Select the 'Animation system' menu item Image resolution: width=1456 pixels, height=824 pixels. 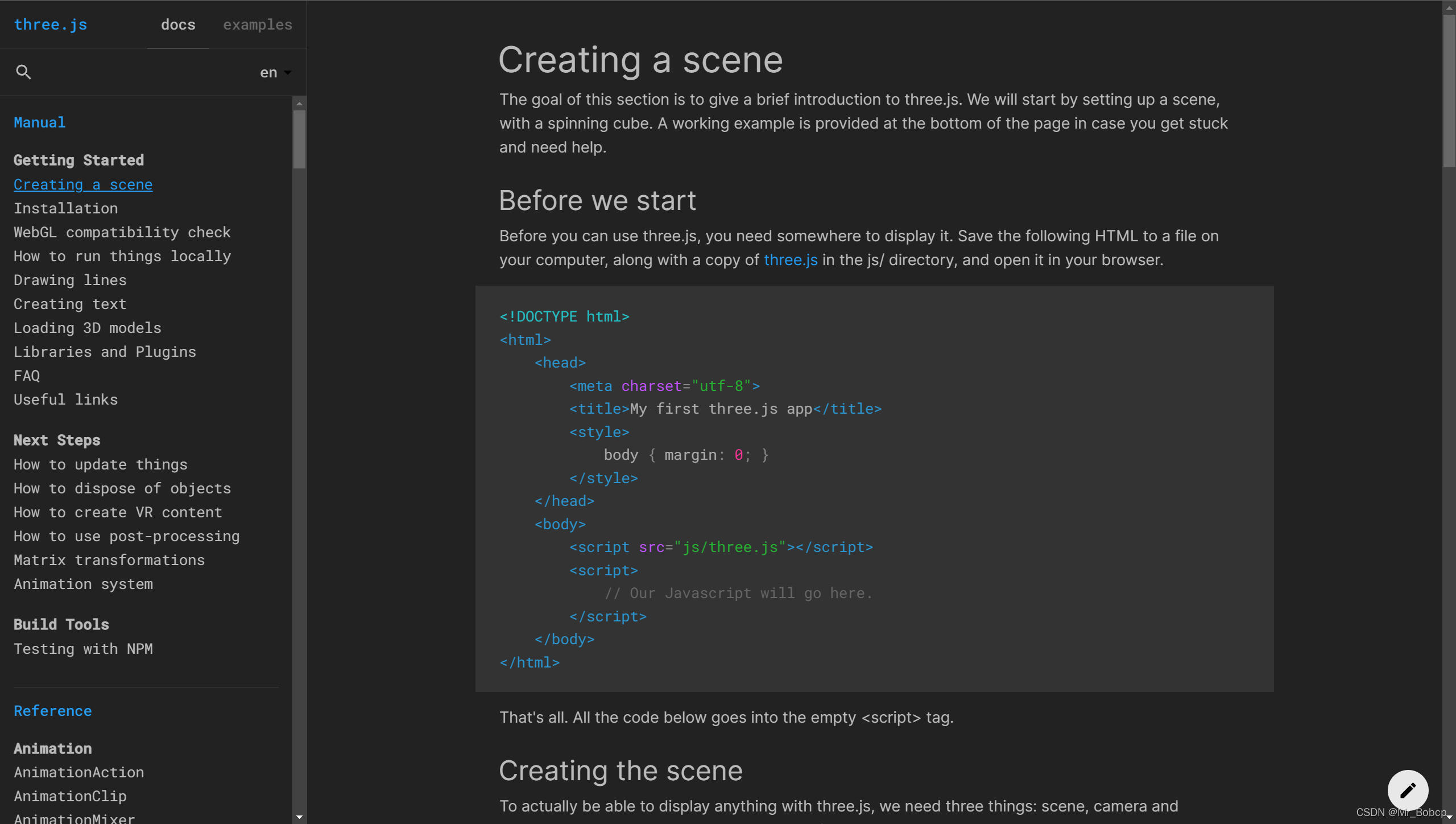pos(83,584)
